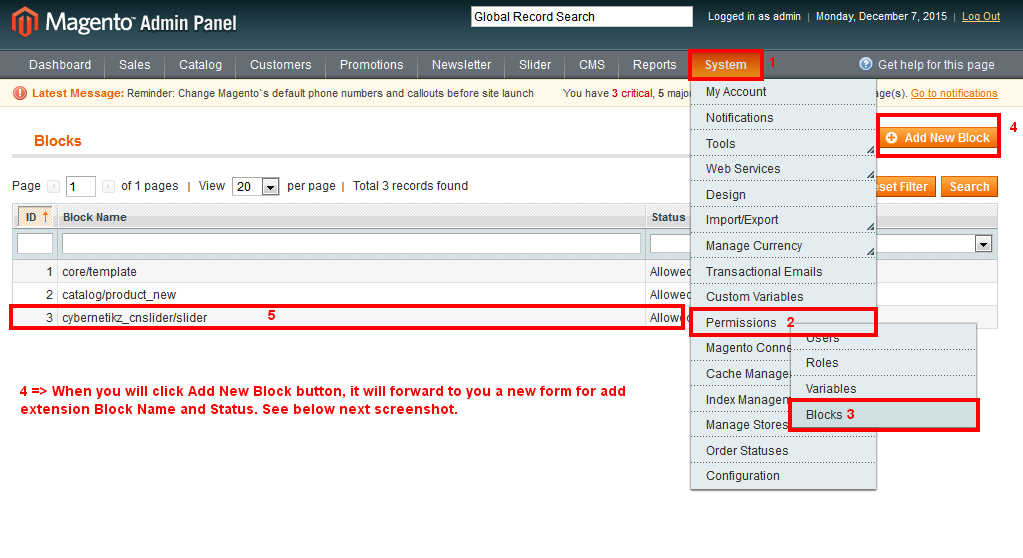Select Roles in Permissions submenu
Screen dimensions: 1023x558
tap(883, 363)
